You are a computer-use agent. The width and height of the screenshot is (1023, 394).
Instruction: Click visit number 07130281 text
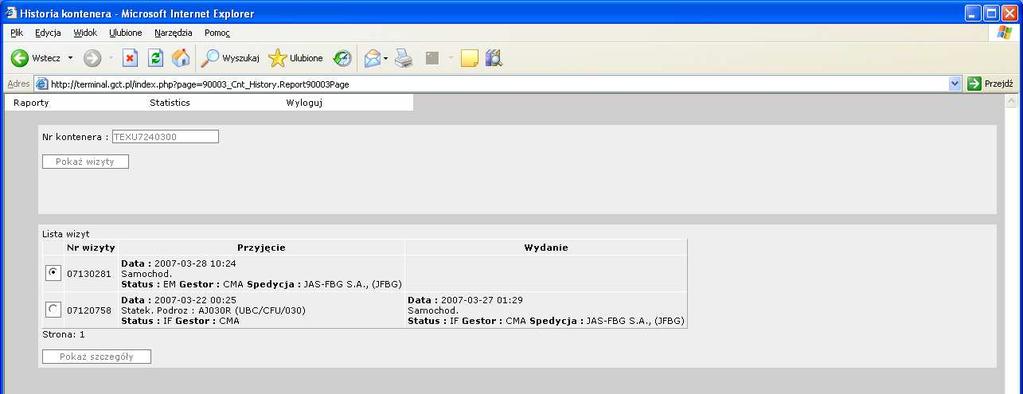pos(89,274)
